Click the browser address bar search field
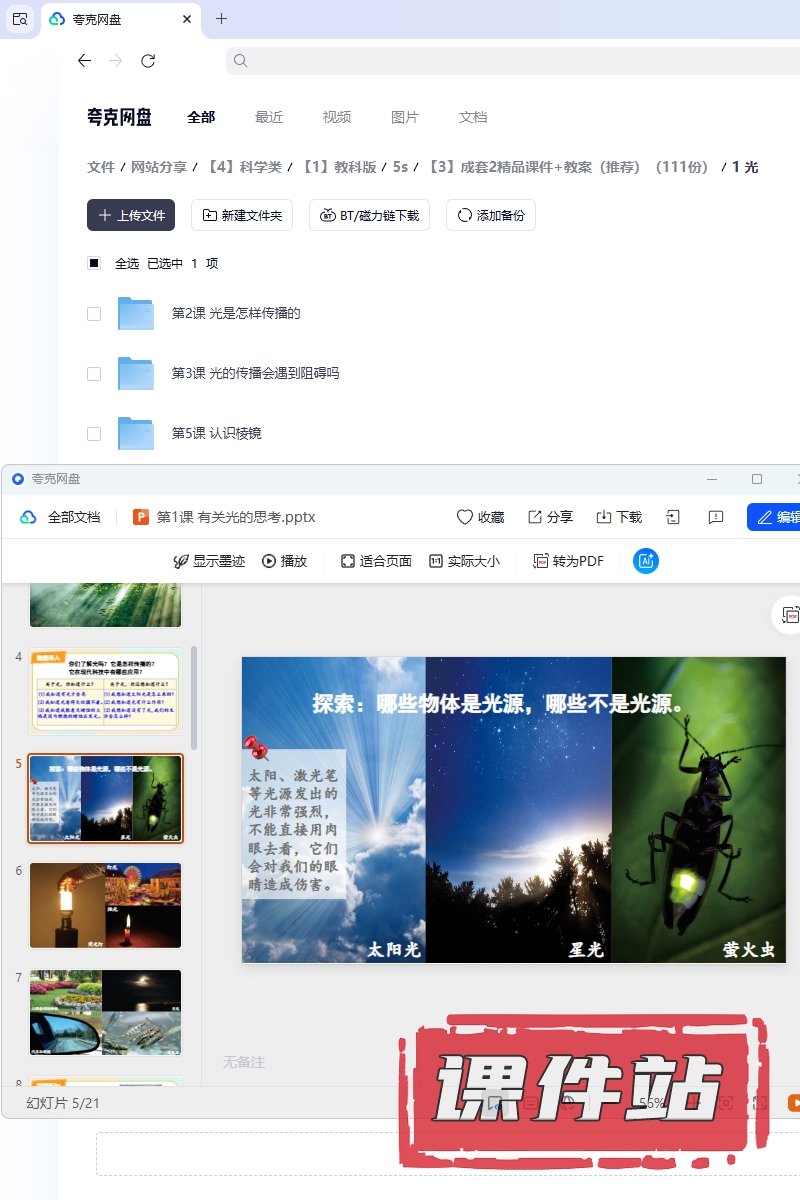The image size is (800, 1200). point(510,61)
